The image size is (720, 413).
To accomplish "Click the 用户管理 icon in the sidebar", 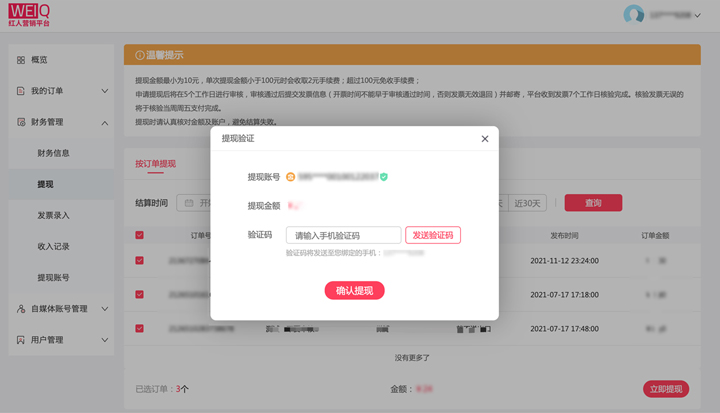I will [21, 340].
